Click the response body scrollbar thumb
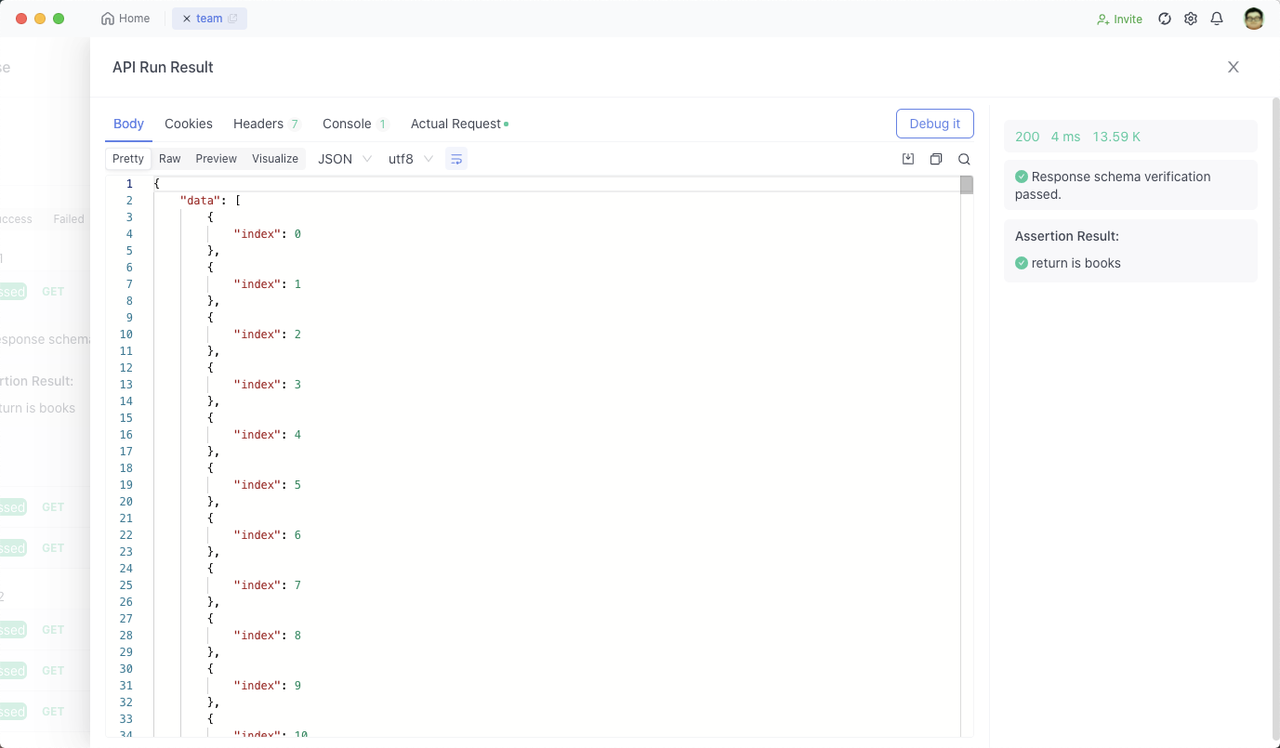Viewport: 1280px width, 748px height. point(966,185)
